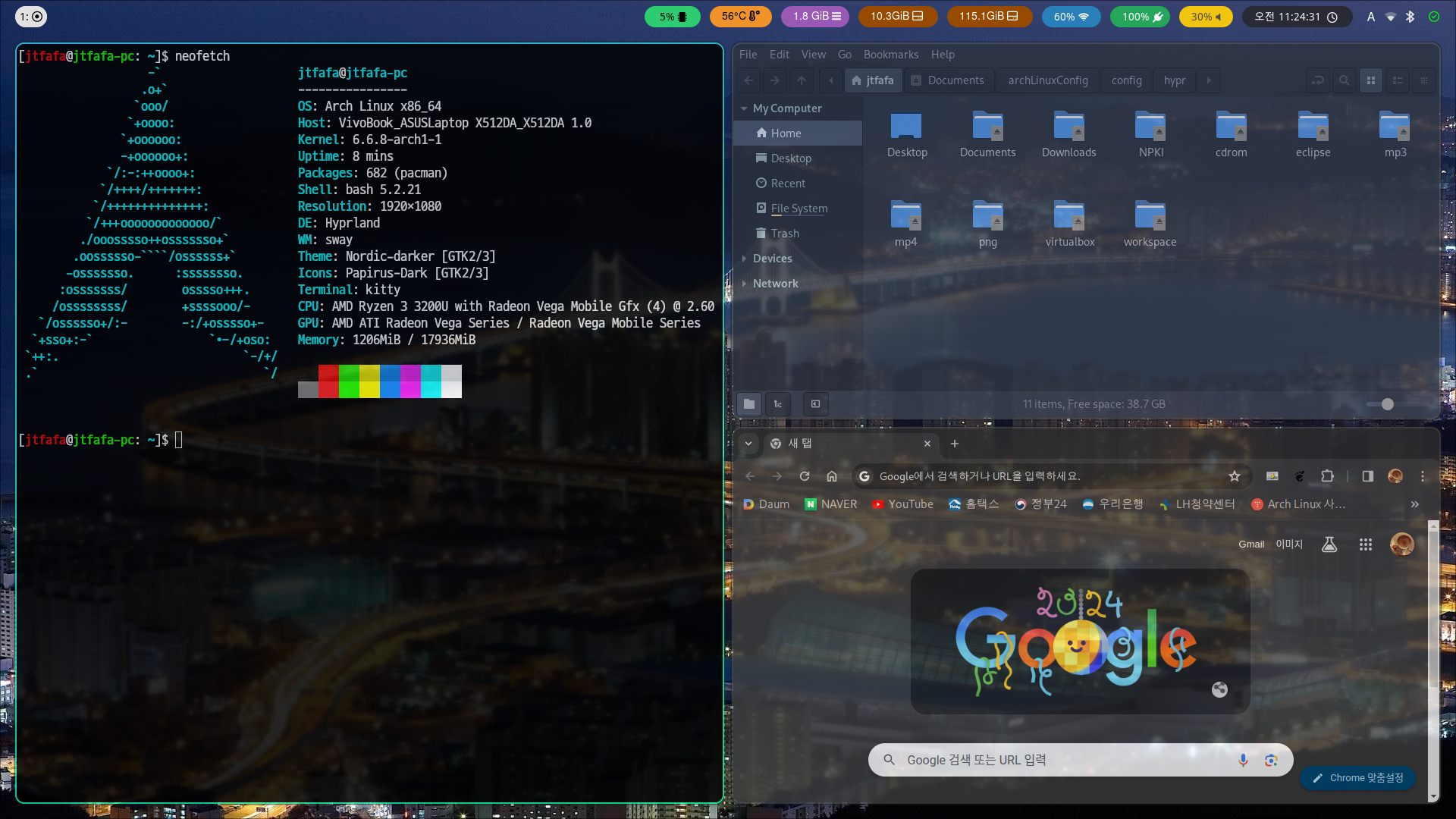This screenshot has width=1456, height=819.
Task: Open Google apps grid
Action: [x=1366, y=544]
